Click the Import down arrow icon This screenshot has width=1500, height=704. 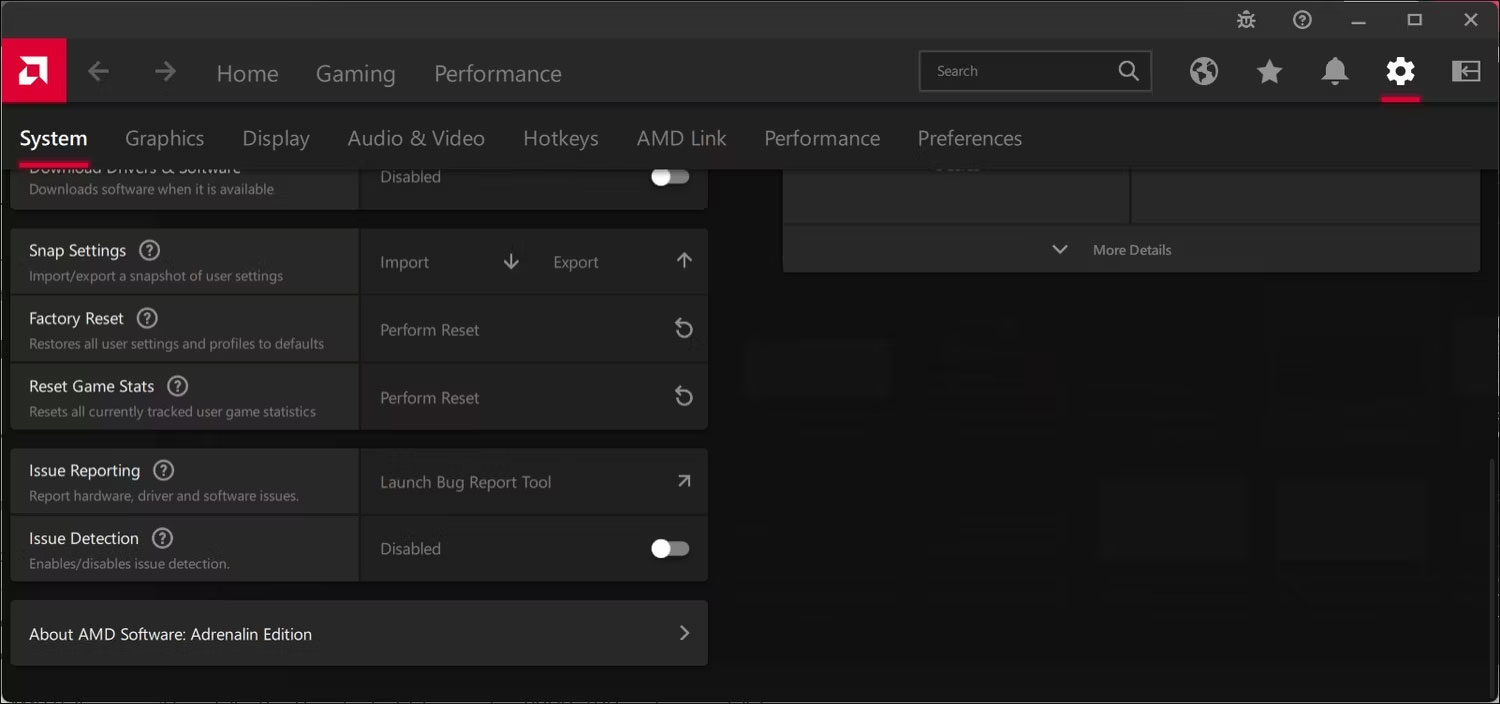point(511,261)
